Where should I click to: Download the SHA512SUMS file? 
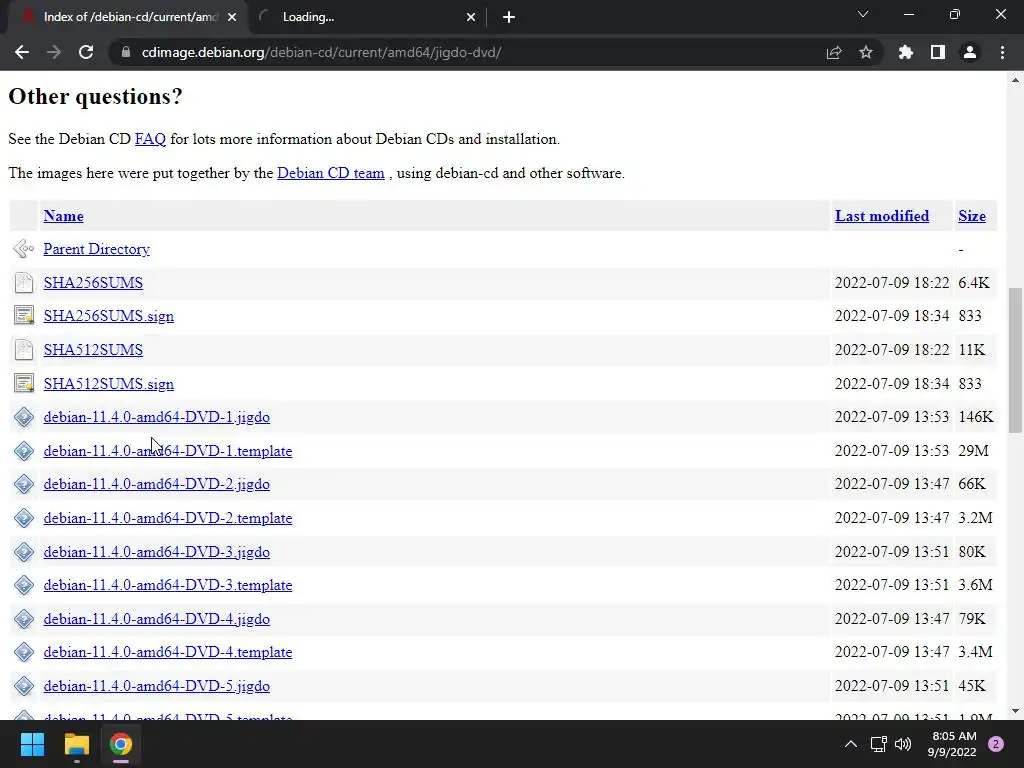point(93,350)
